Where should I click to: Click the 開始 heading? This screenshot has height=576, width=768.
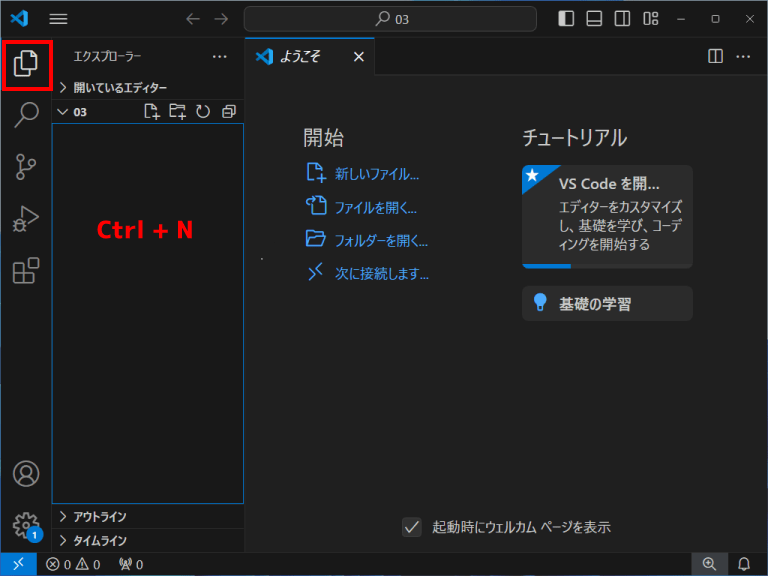click(x=323, y=138)
